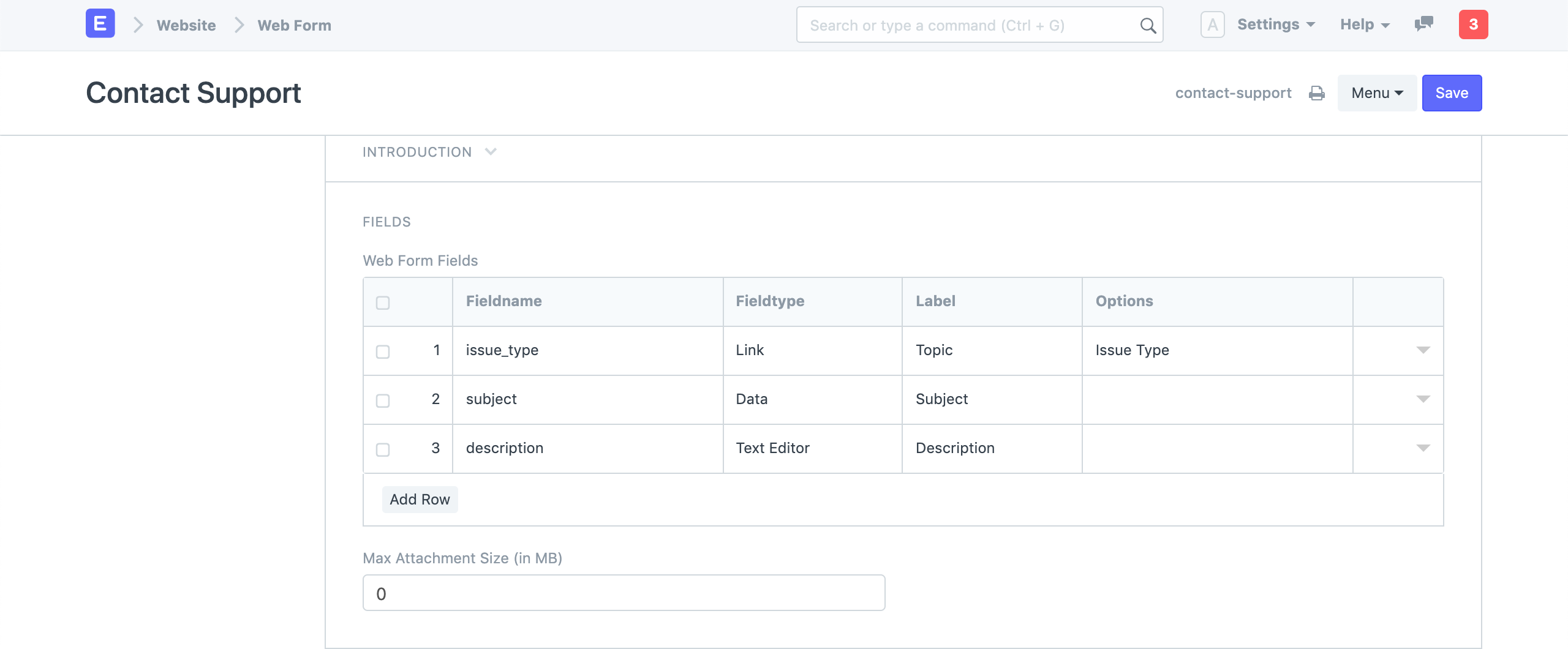1568x649 pixels.
Task: Open the print preview icon
Action: [x=1316, y=93]
